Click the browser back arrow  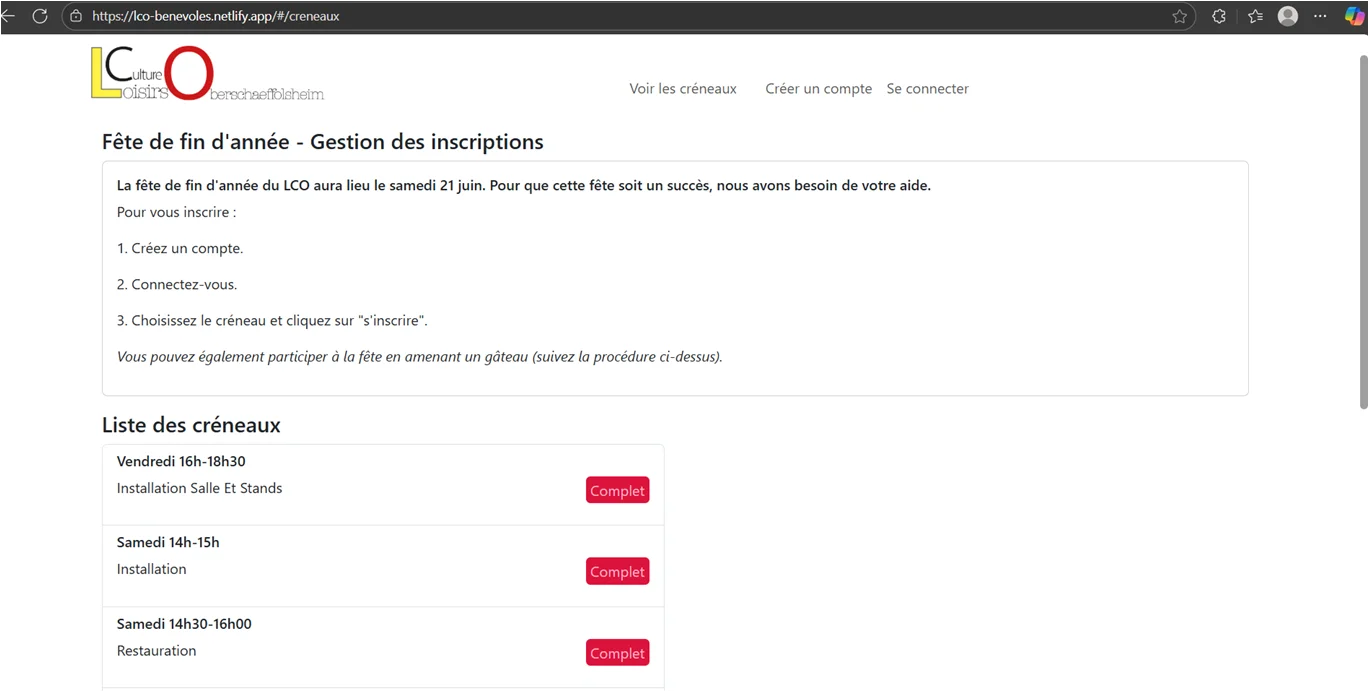coord(12,15)
